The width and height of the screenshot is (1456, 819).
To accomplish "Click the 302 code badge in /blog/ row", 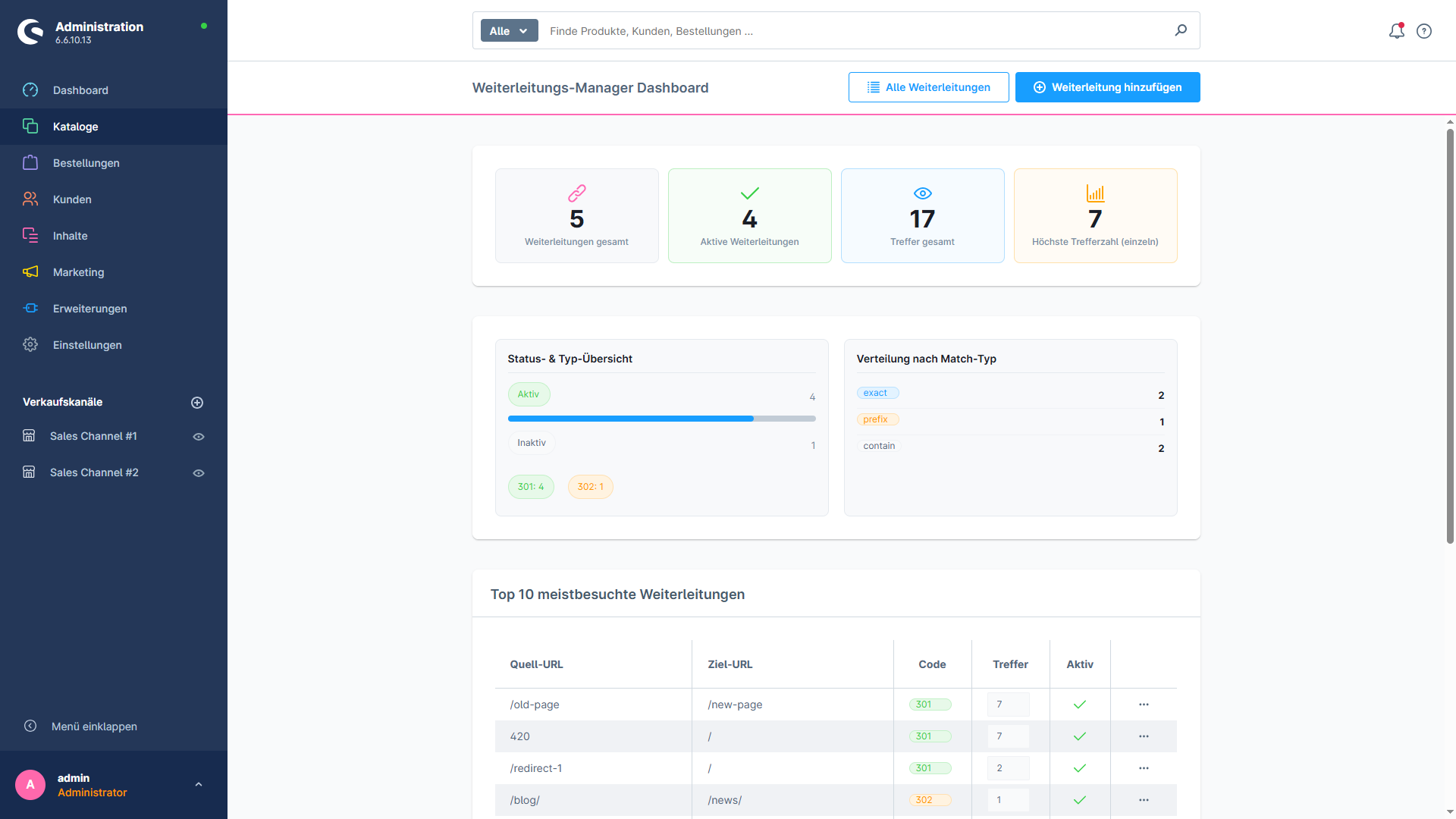I will point(930,800).
